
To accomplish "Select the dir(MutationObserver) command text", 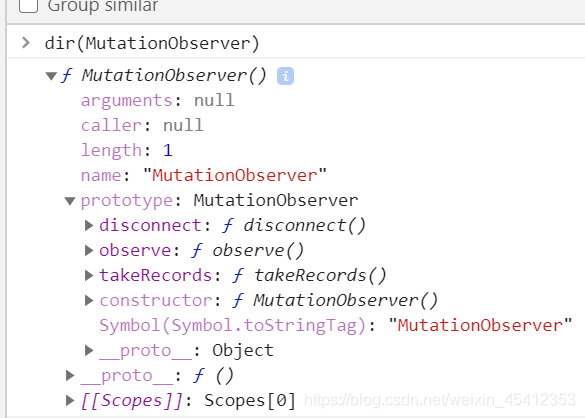I will click(152, 43).
